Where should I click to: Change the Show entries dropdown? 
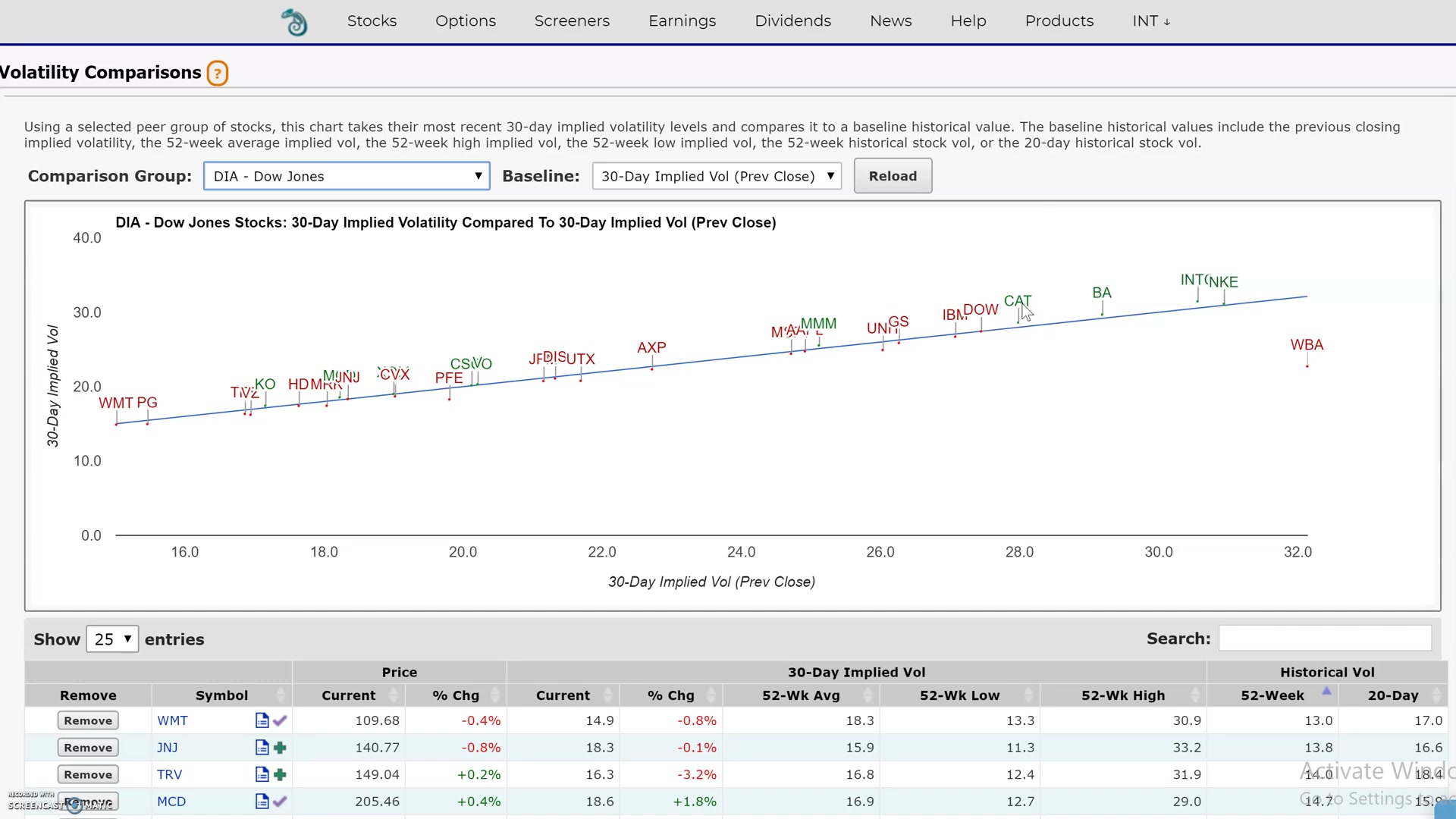pyautogui.click(x=111, y=639)
